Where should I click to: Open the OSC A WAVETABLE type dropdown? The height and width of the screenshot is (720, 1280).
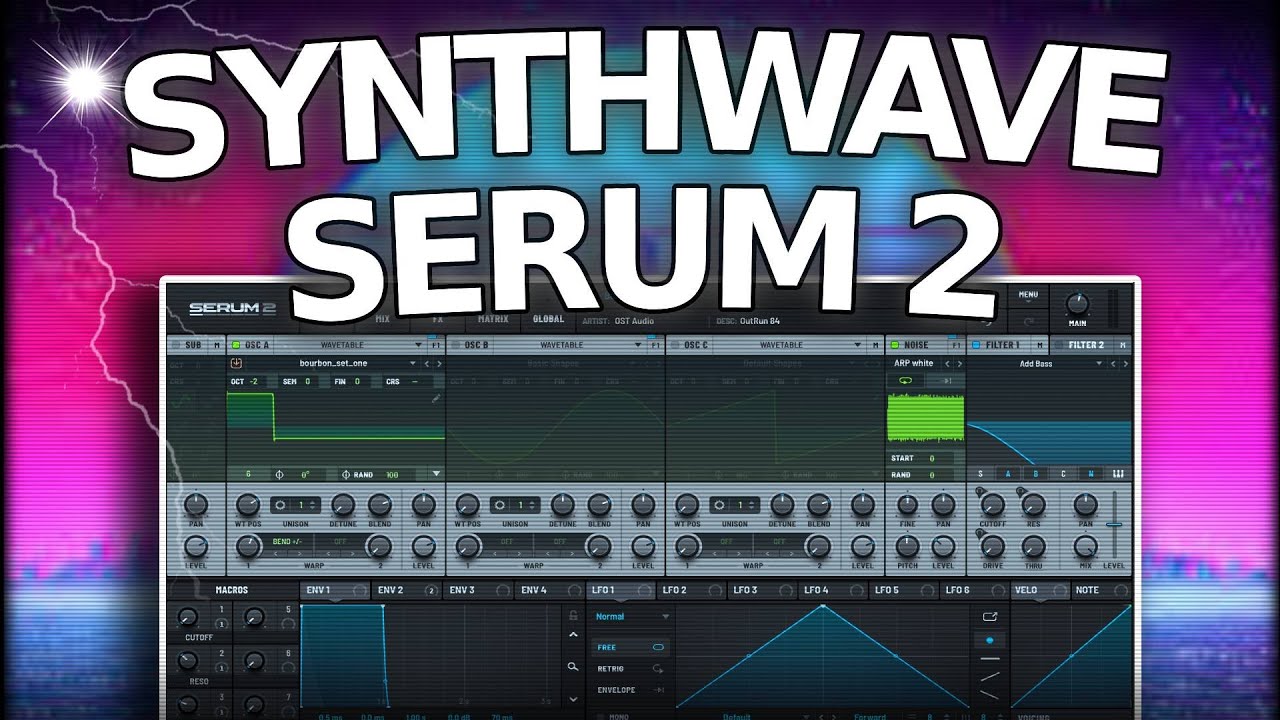[x=355, y=344]
